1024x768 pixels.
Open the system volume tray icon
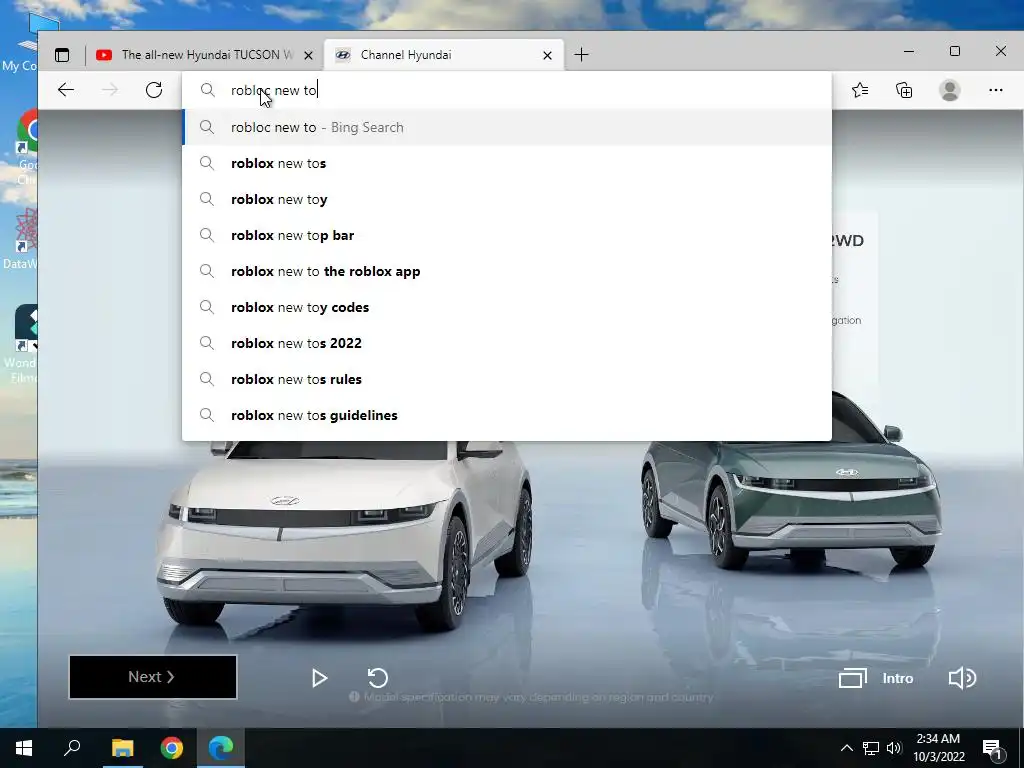894,748
